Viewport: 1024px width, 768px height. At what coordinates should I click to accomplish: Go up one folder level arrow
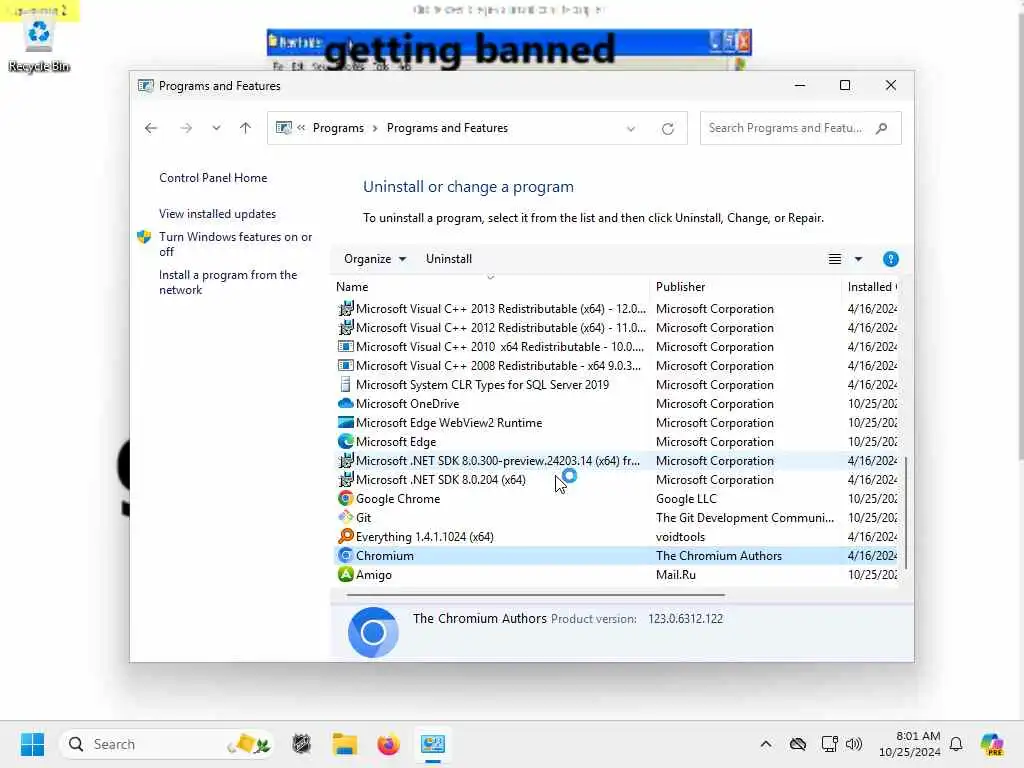pyautogui.click(x=246, y=128)
